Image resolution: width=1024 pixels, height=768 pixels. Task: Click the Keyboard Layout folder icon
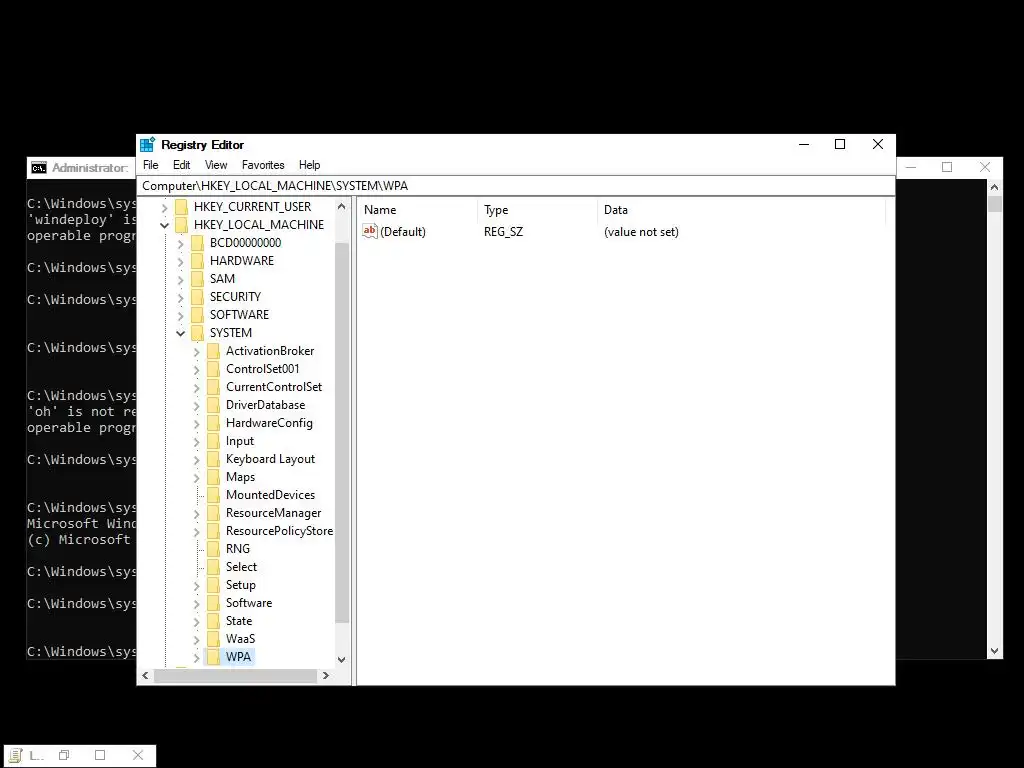(x=214, y=459)
